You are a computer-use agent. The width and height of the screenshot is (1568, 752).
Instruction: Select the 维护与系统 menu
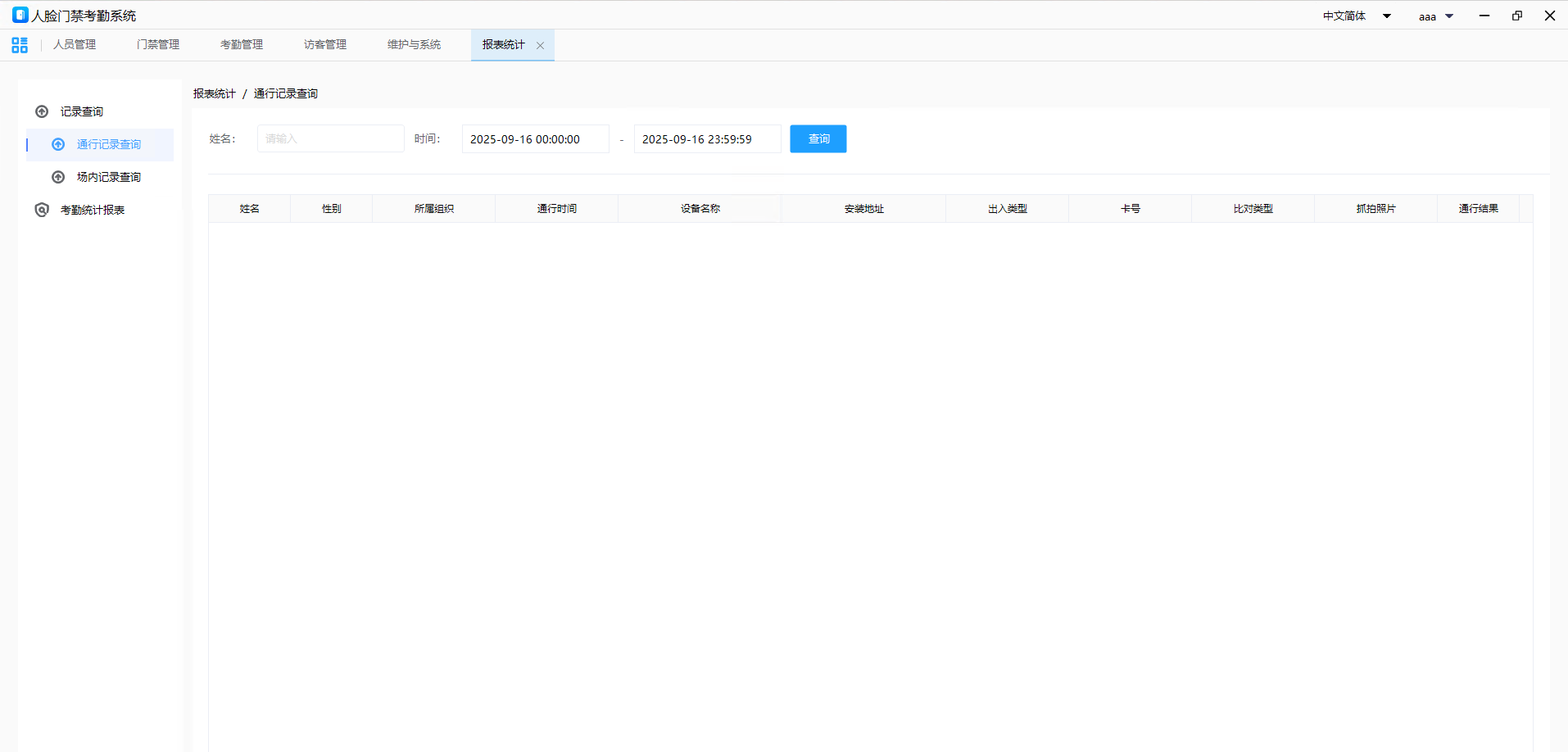(x=414, y=45)
